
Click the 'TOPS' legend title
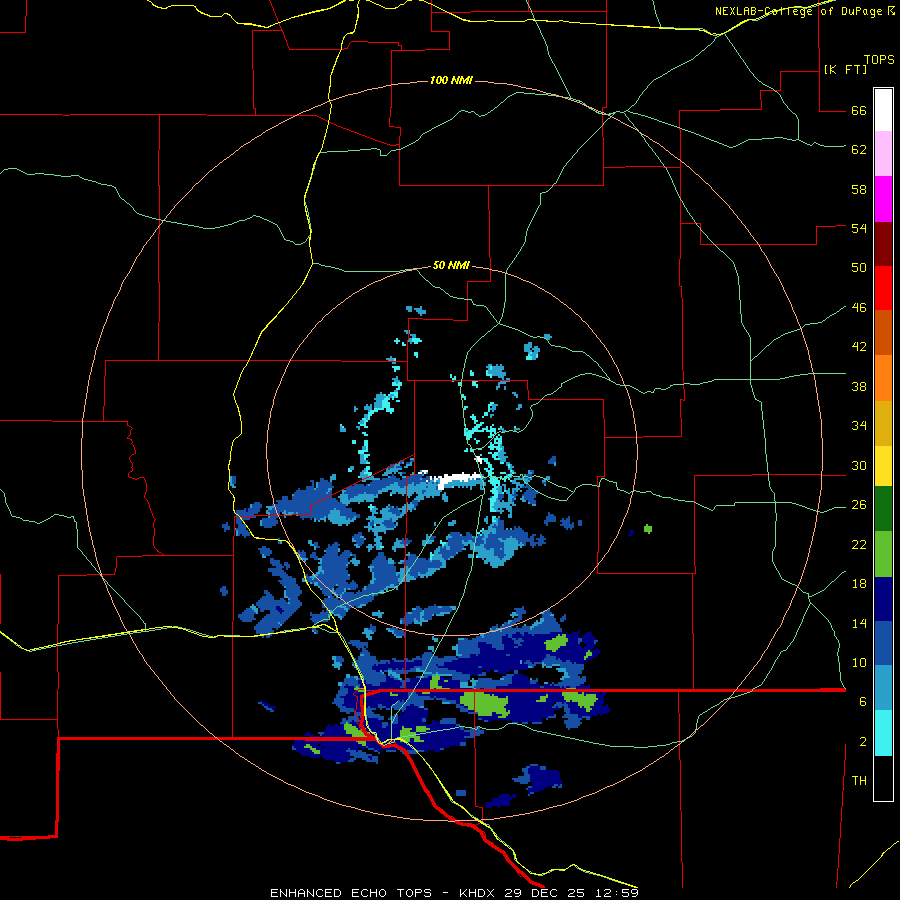click(x=879, y=59)
